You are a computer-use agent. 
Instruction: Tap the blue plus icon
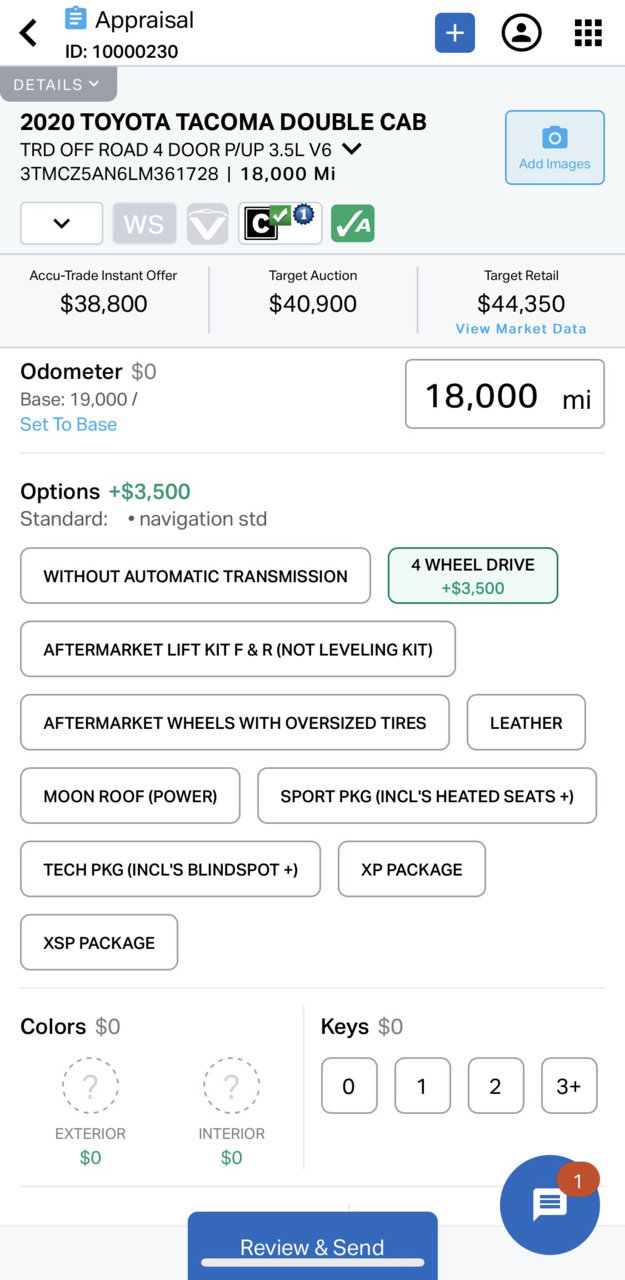454,33
